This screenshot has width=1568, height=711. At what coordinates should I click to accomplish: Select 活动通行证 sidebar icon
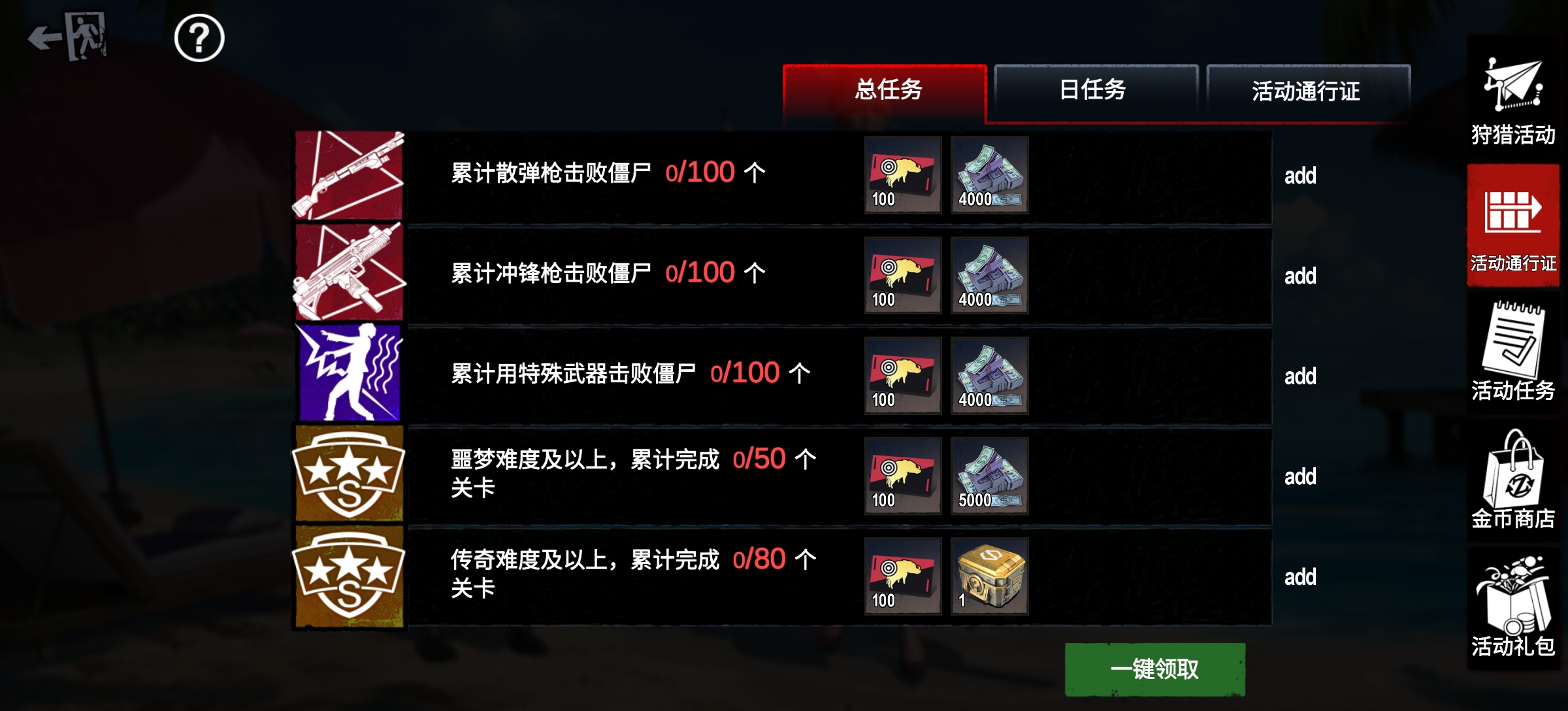pyautogui.click(x=1513, y=225)
